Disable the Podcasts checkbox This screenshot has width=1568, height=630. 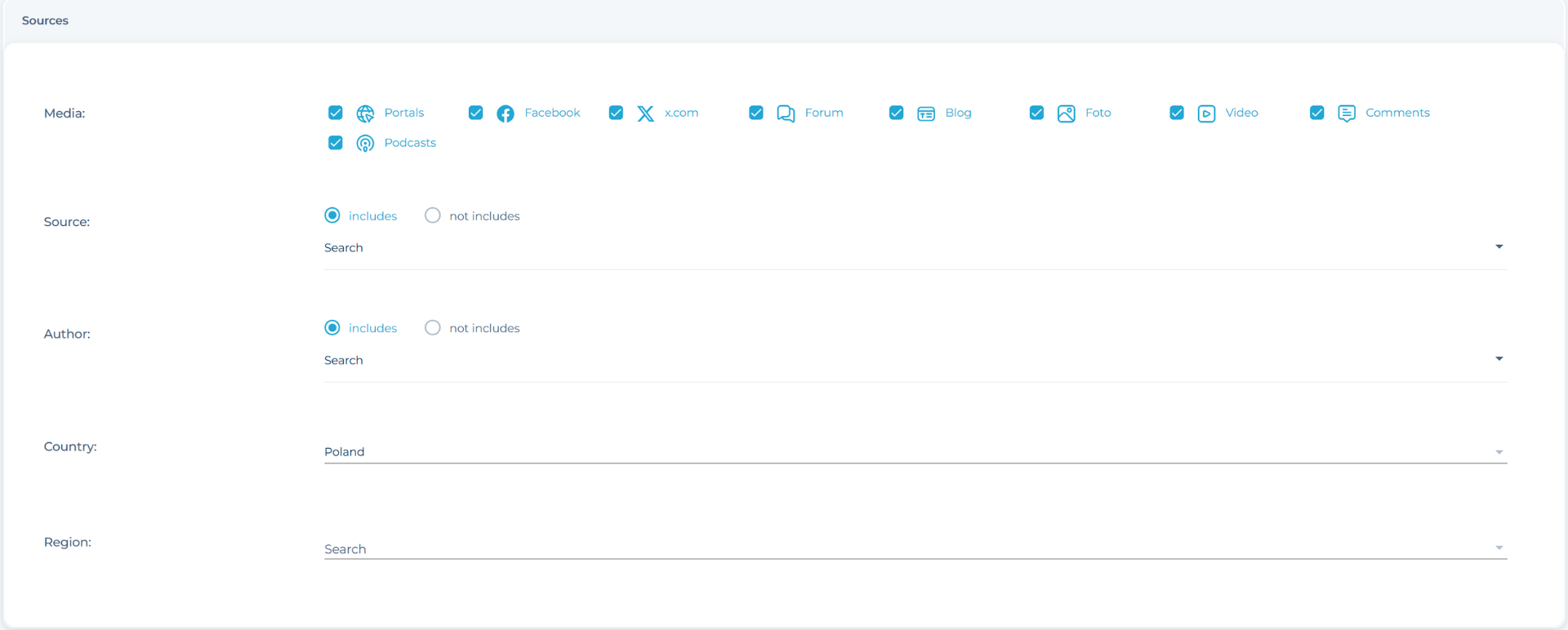tap(336, 143)
